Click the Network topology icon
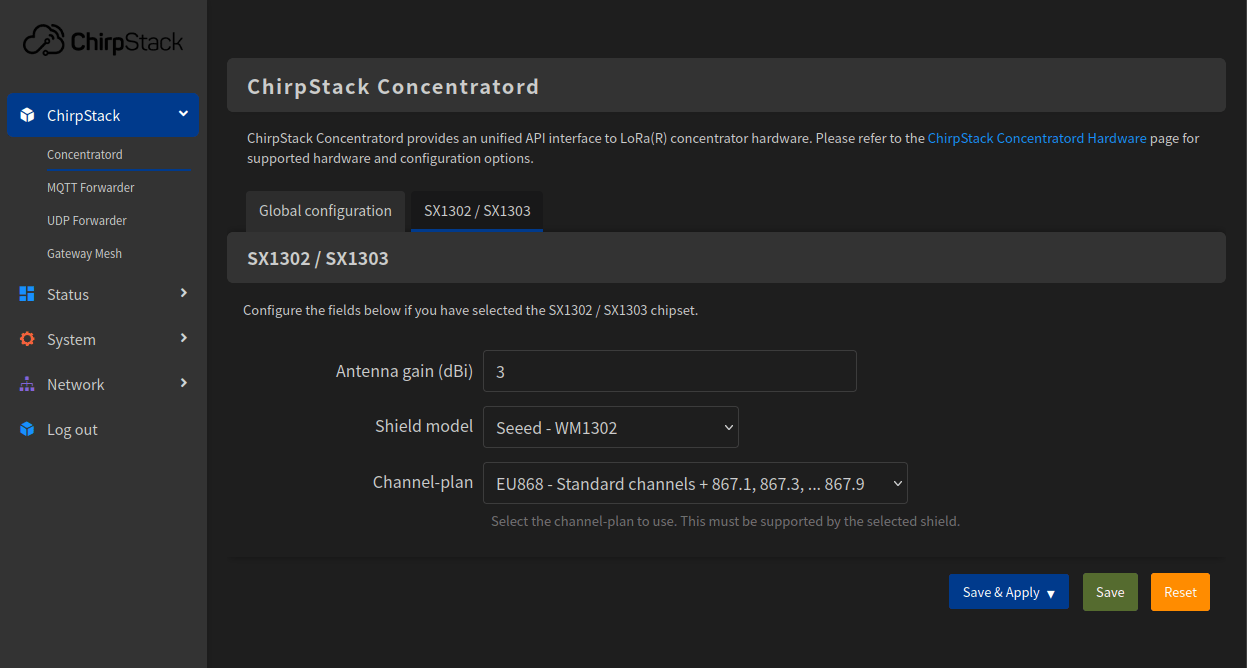 tap(27, 384)
